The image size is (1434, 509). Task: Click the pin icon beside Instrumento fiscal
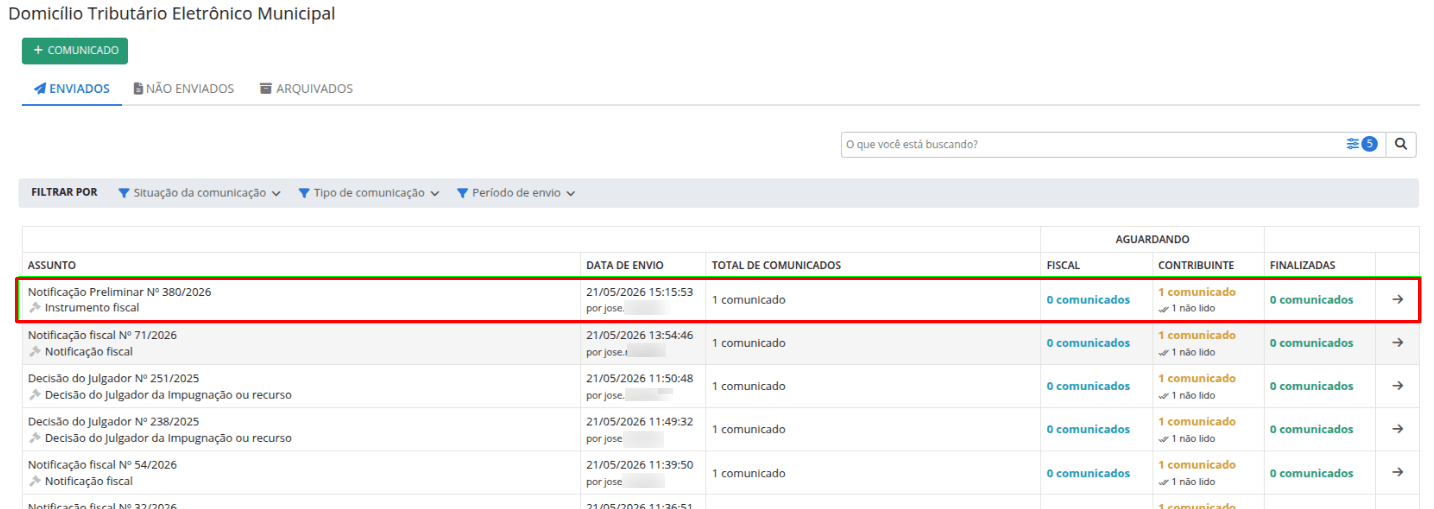[x=35, y=308]
